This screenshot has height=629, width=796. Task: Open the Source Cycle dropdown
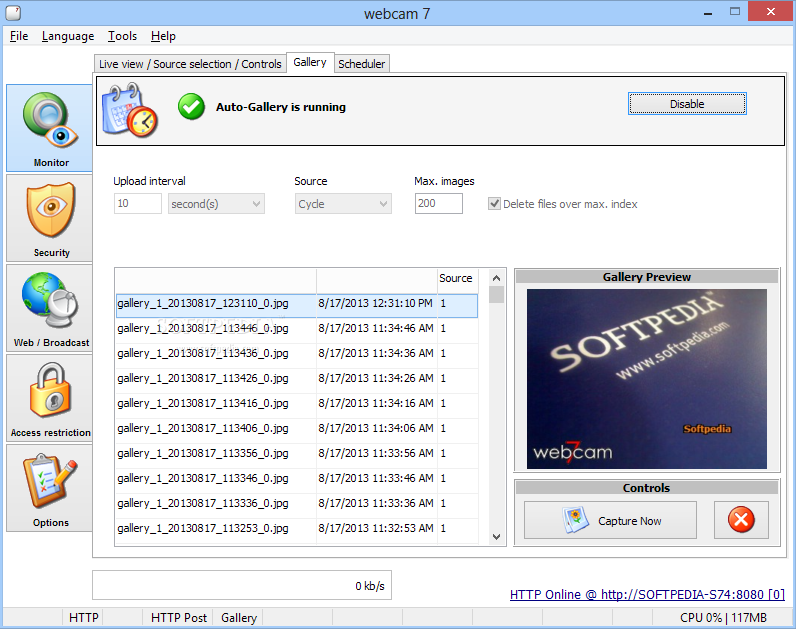tap(343, 204)
